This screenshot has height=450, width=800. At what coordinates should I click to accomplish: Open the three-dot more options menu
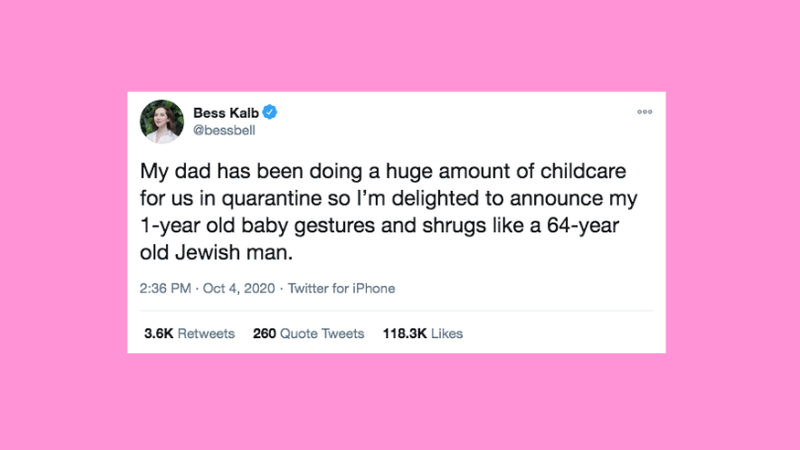click(x=644, y=111)
